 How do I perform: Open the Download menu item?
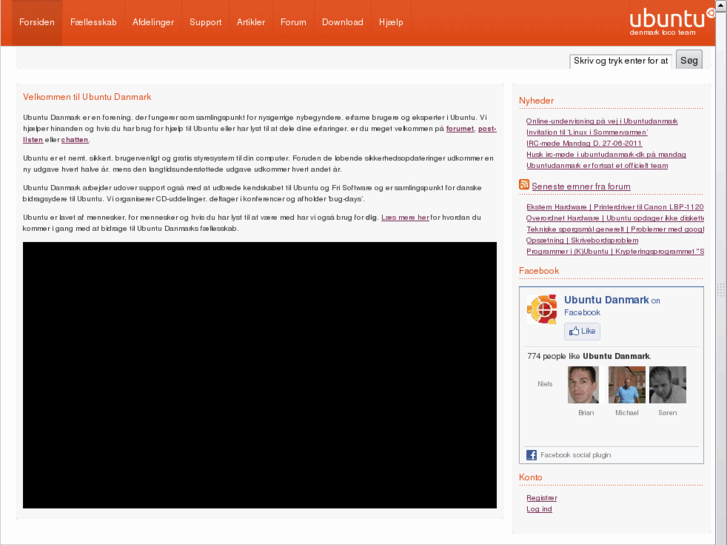(x=343, y=22)
